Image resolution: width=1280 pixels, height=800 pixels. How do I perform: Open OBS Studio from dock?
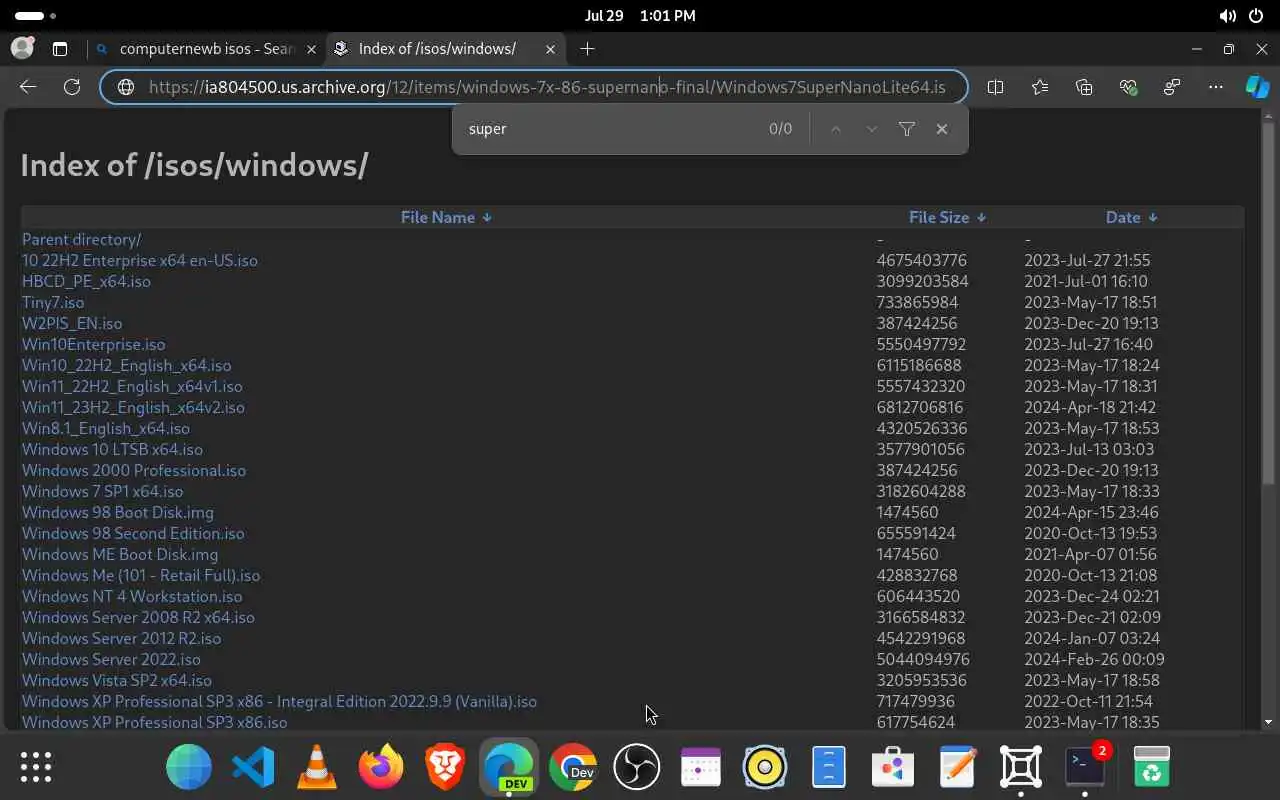pos(637,767)
